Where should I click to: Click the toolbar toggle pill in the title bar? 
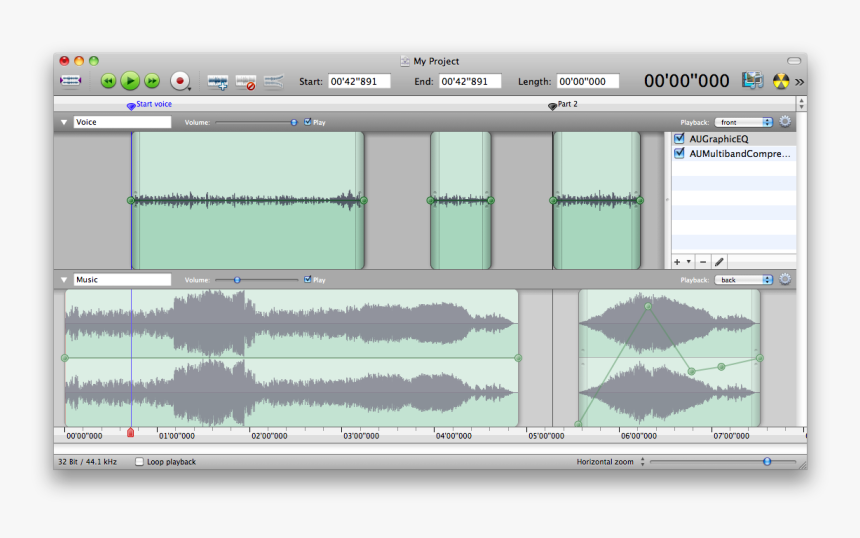click(794, 61)
